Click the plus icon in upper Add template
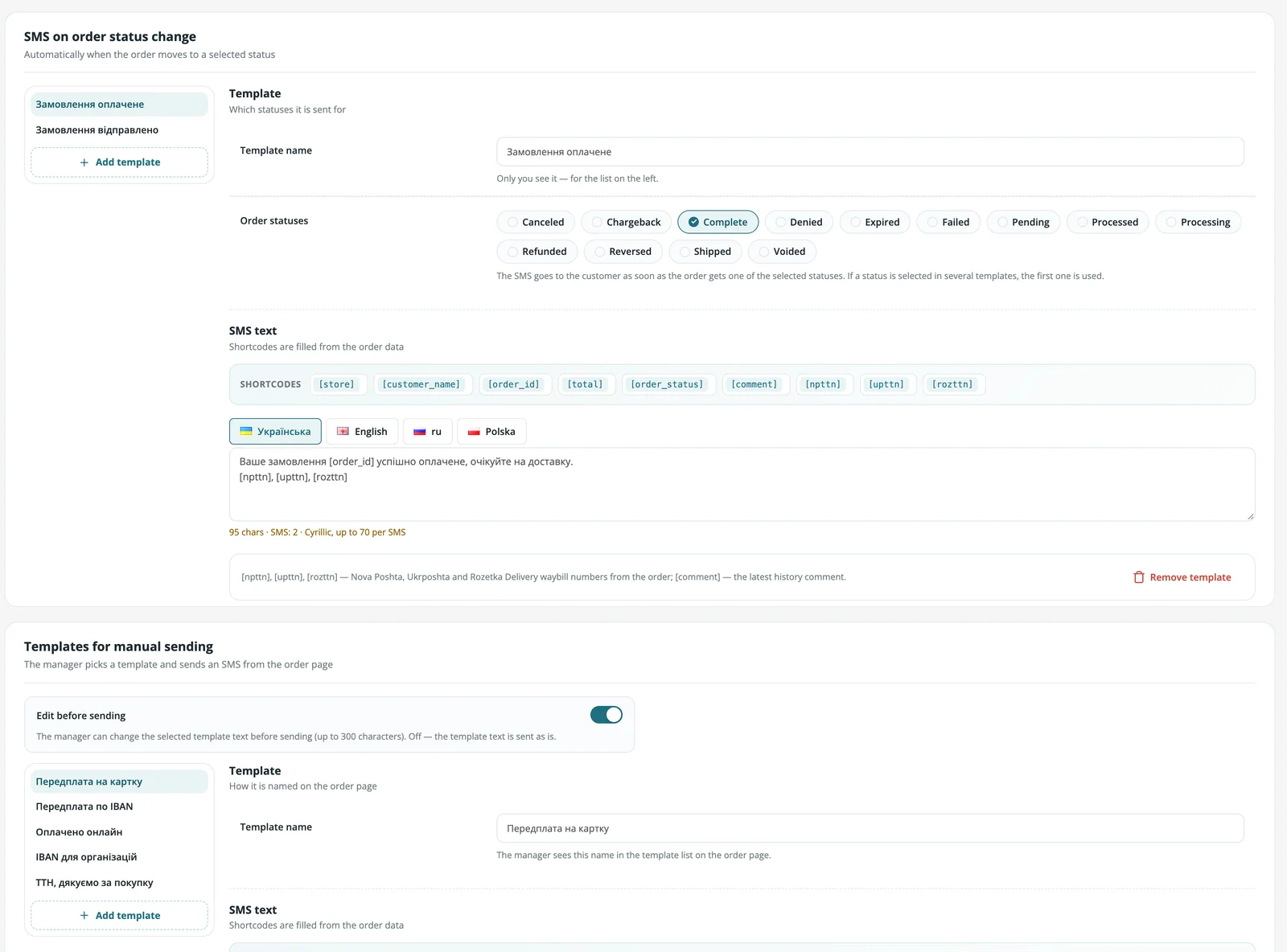 coord(84,162)
